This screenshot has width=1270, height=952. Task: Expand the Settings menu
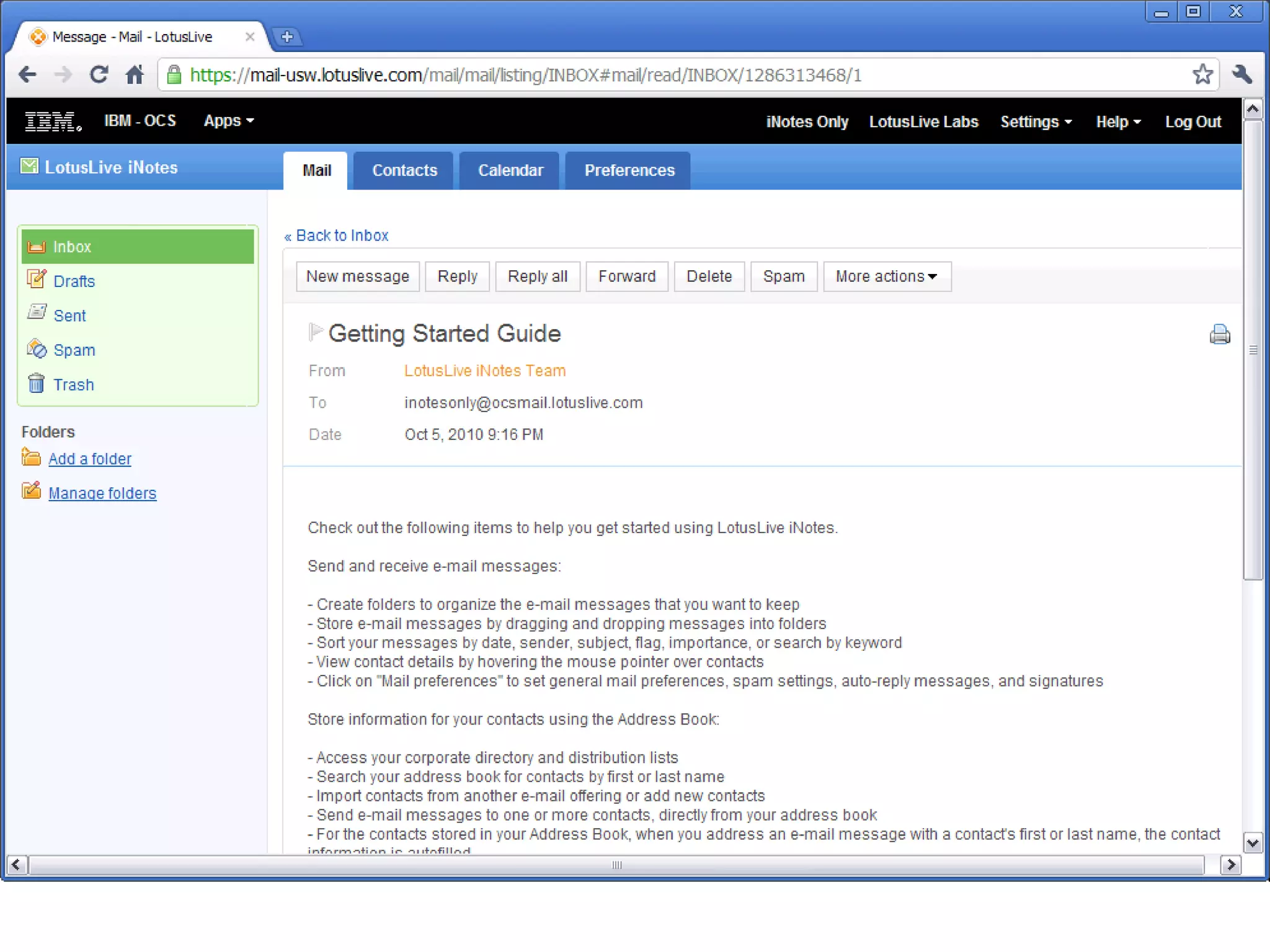pyautogui.click(x=1035, y=121)
